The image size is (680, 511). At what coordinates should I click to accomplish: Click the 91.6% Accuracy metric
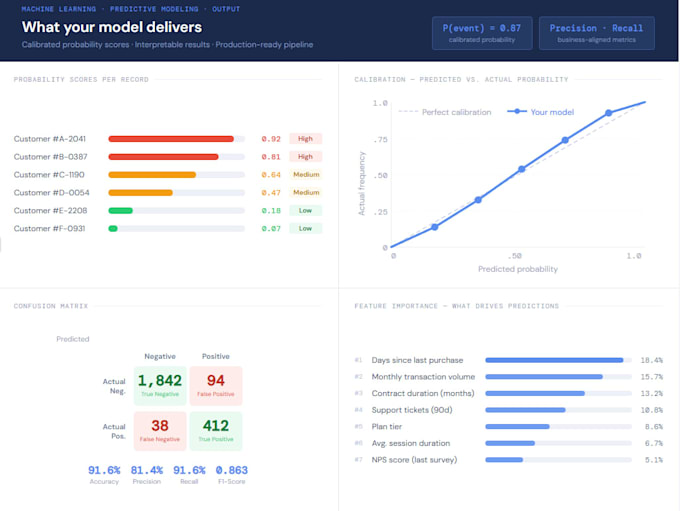(x=104, y=475)
